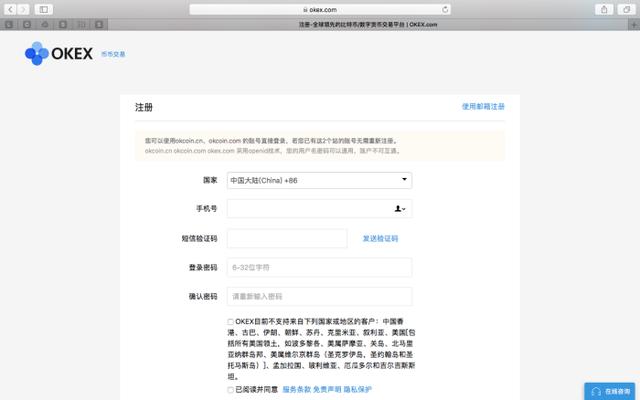Open the 隐私保护 privacy link
The width and height of the screenshot is (640, 400).
click(x=358, y=390)
